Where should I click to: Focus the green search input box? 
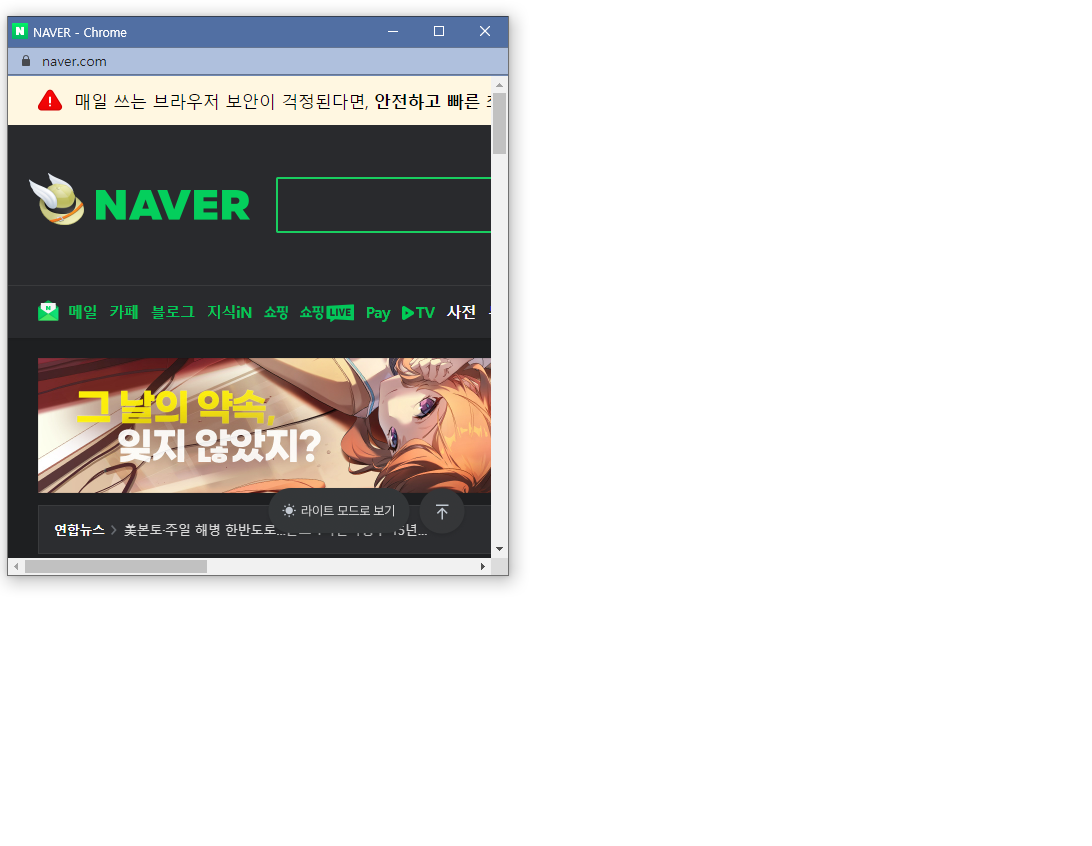point(384,205)
